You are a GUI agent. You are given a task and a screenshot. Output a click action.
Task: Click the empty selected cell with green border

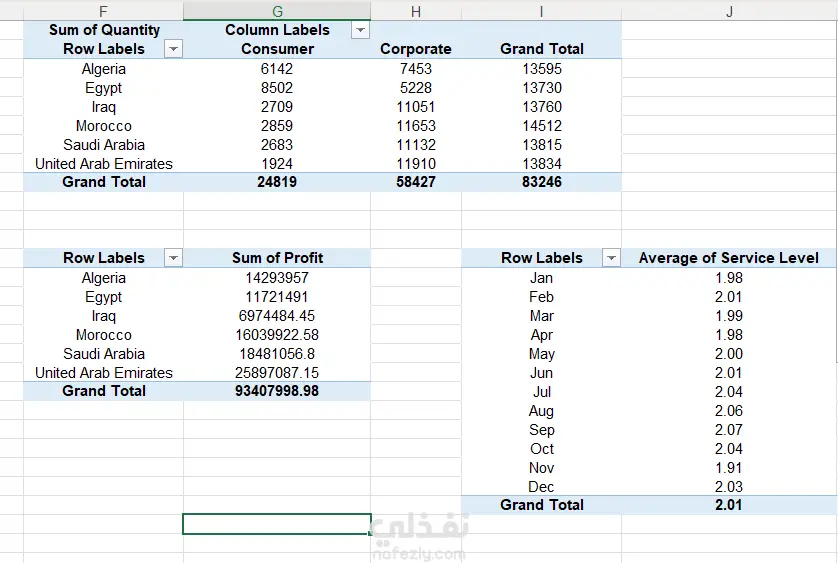(x=277, y=524)
